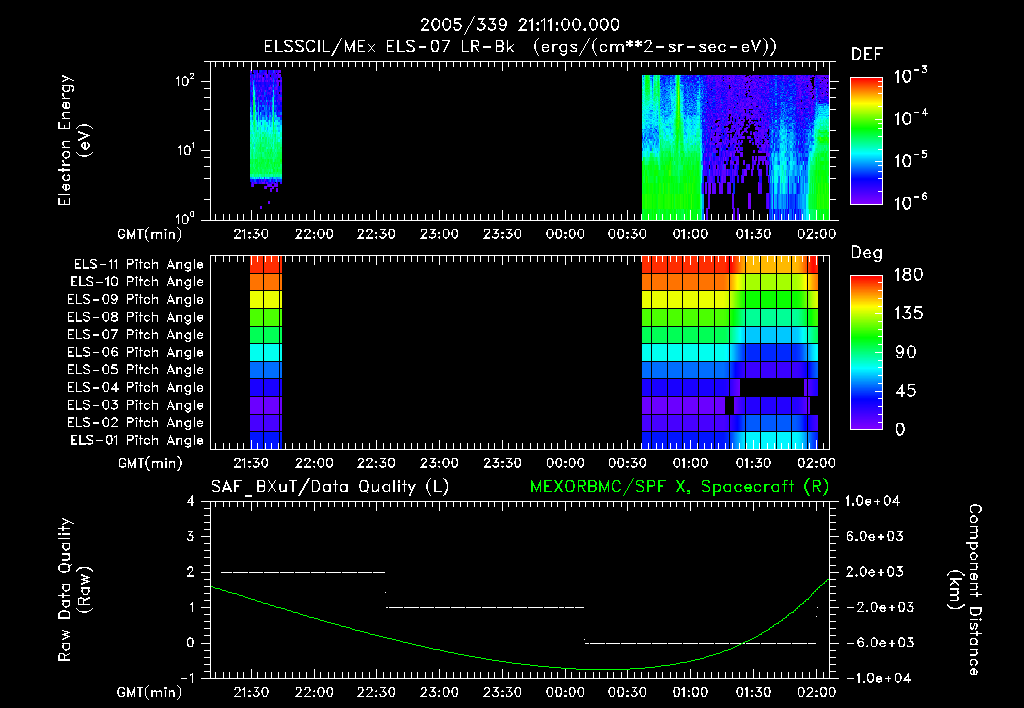
Task: Click the DEF color scale bar
Action: tap(866, 141)
